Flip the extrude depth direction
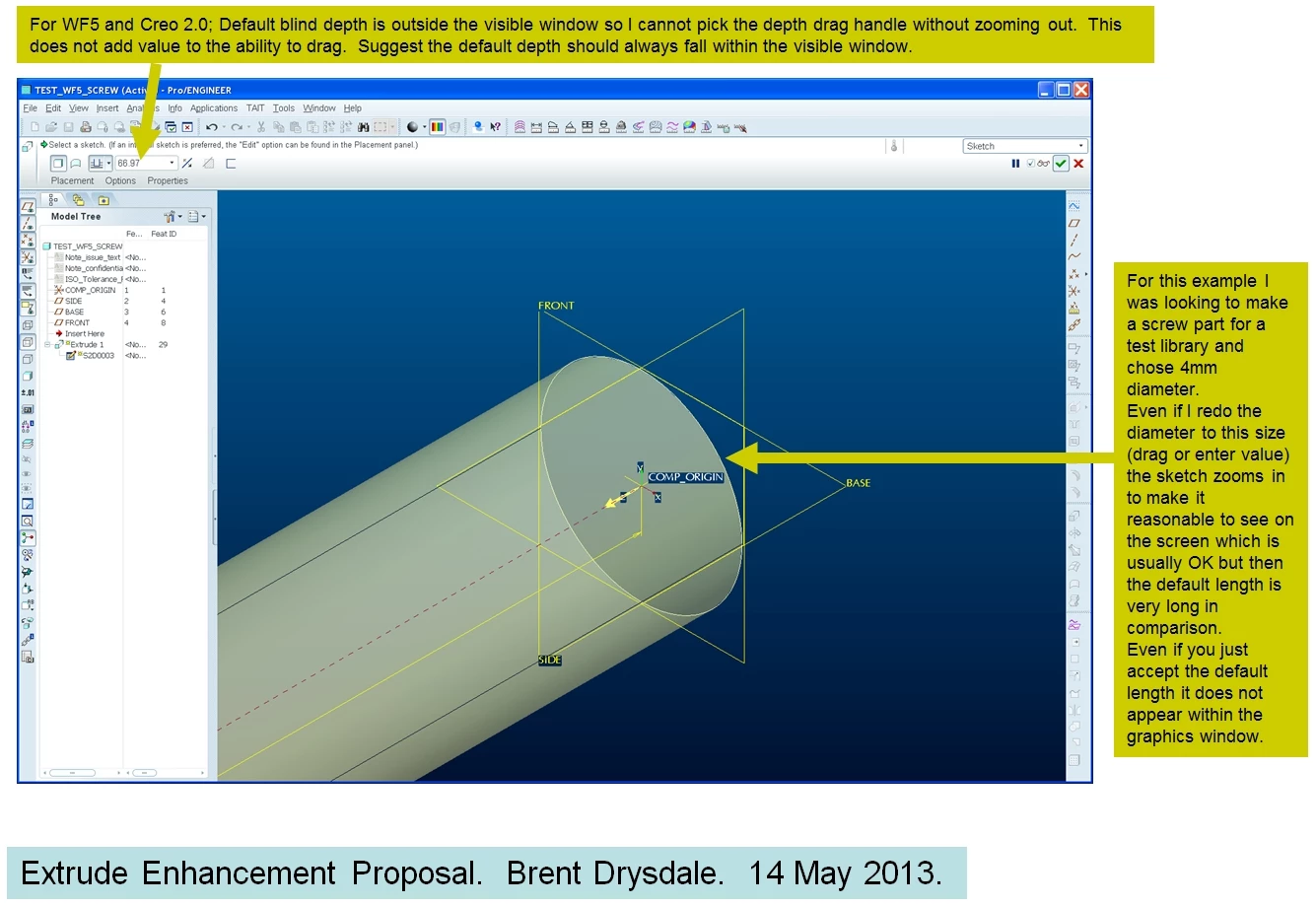1316x907 pixels. point(187,164)
